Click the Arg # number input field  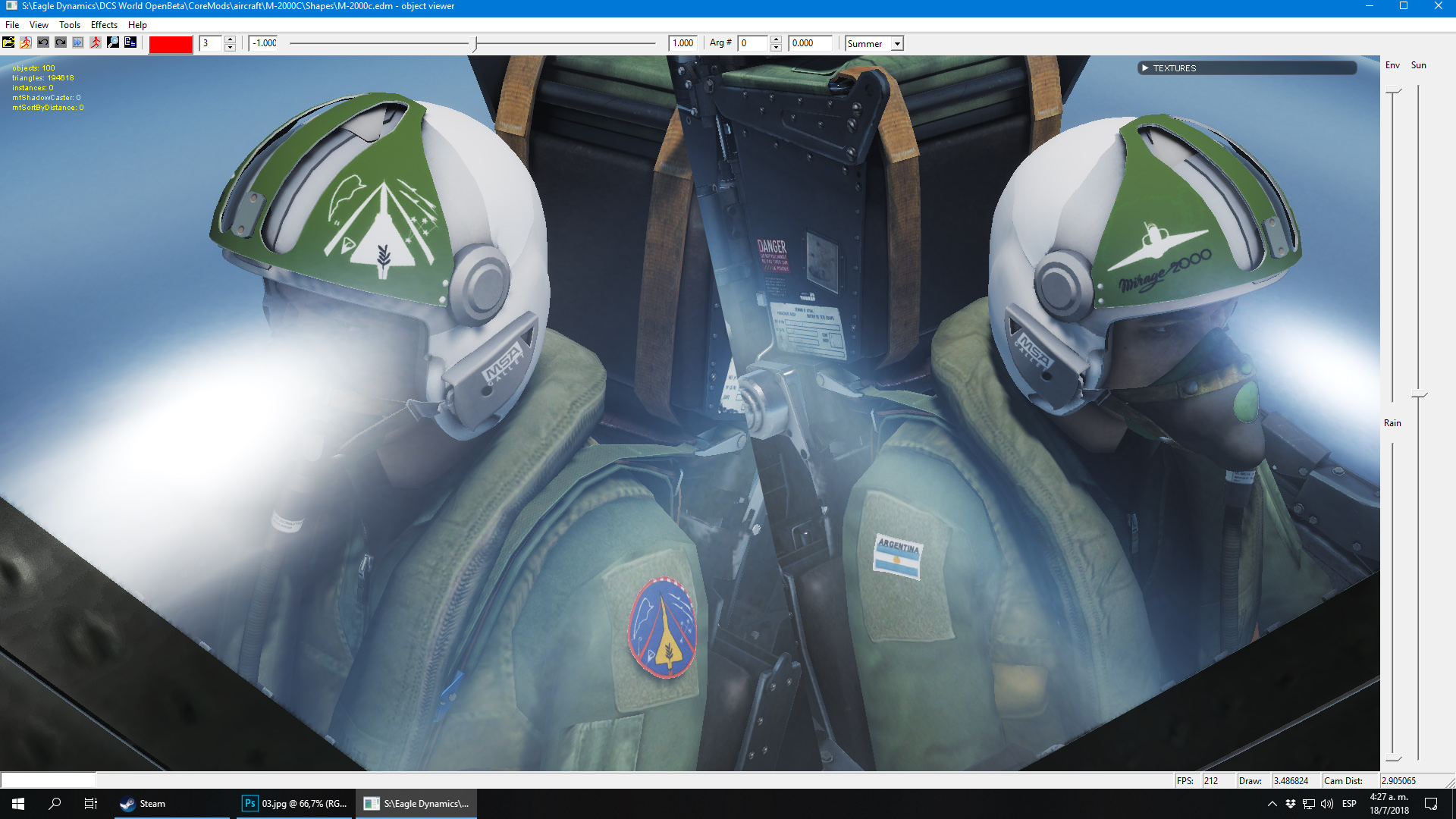(753, 43)
